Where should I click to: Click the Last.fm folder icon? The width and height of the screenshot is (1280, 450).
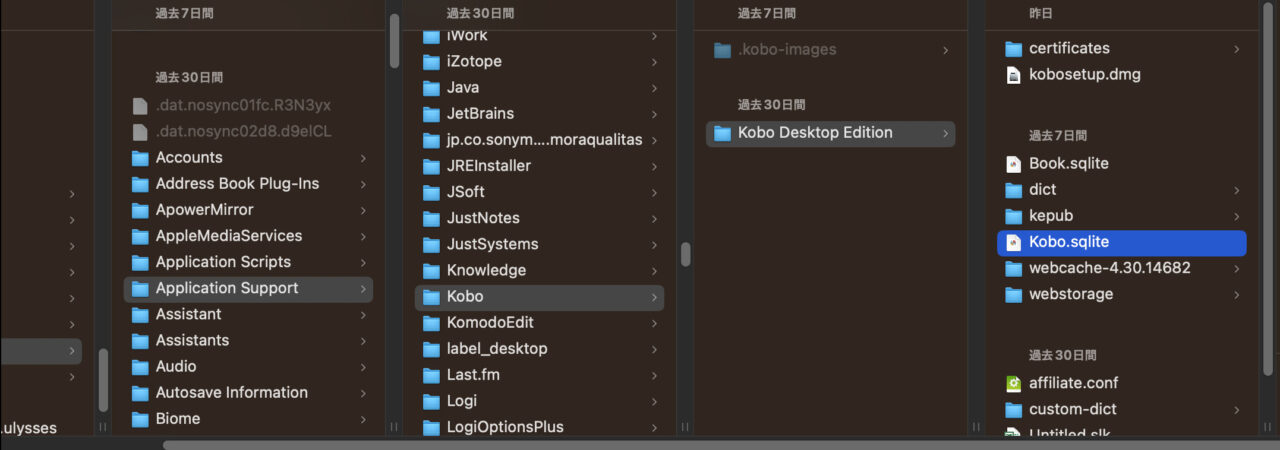pos(431,375)
